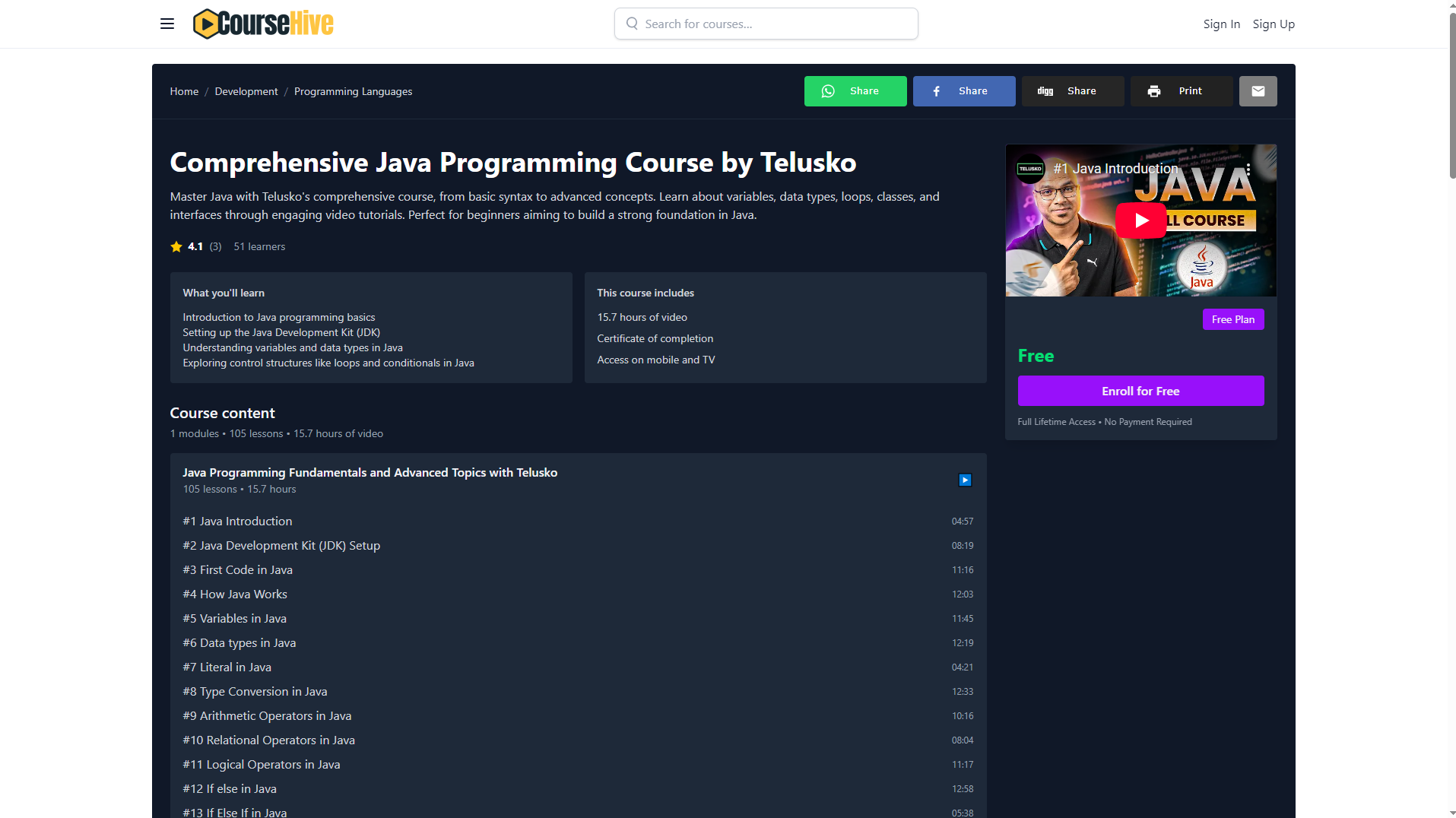1456x818 pixels.
Task: Click the CourseHive logo
Action: click(x=263, y=23)
